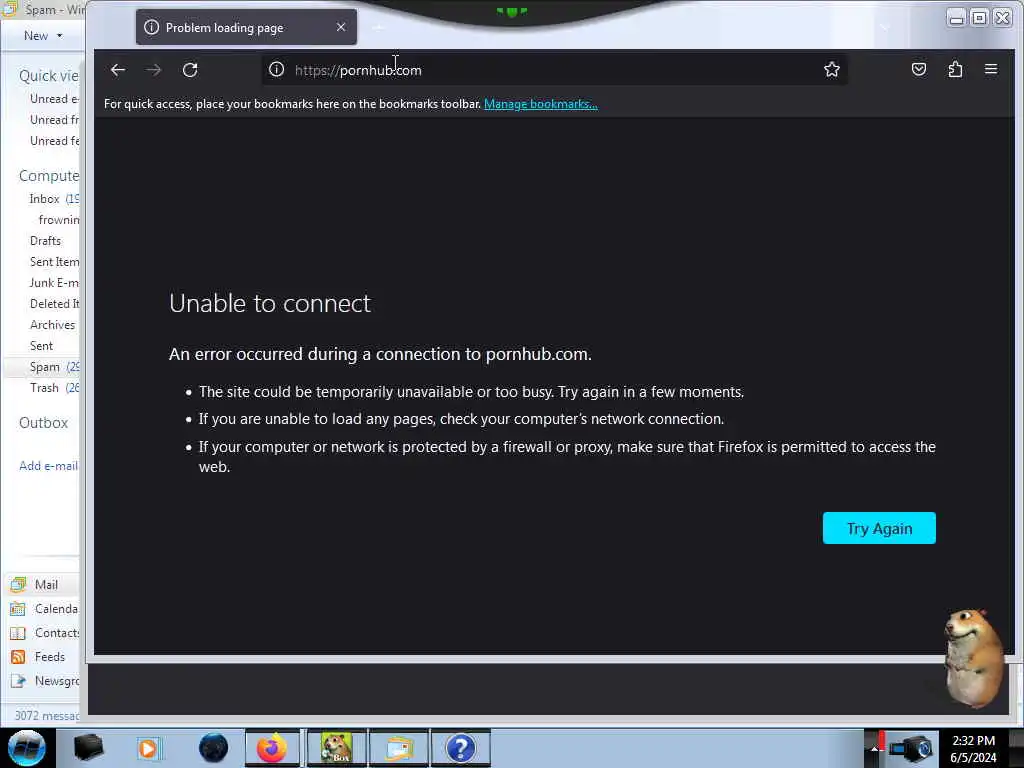Viewport: 1024px width, 768px height.
Task: Open dark globe browser taskbar icon
Action: 214,748
